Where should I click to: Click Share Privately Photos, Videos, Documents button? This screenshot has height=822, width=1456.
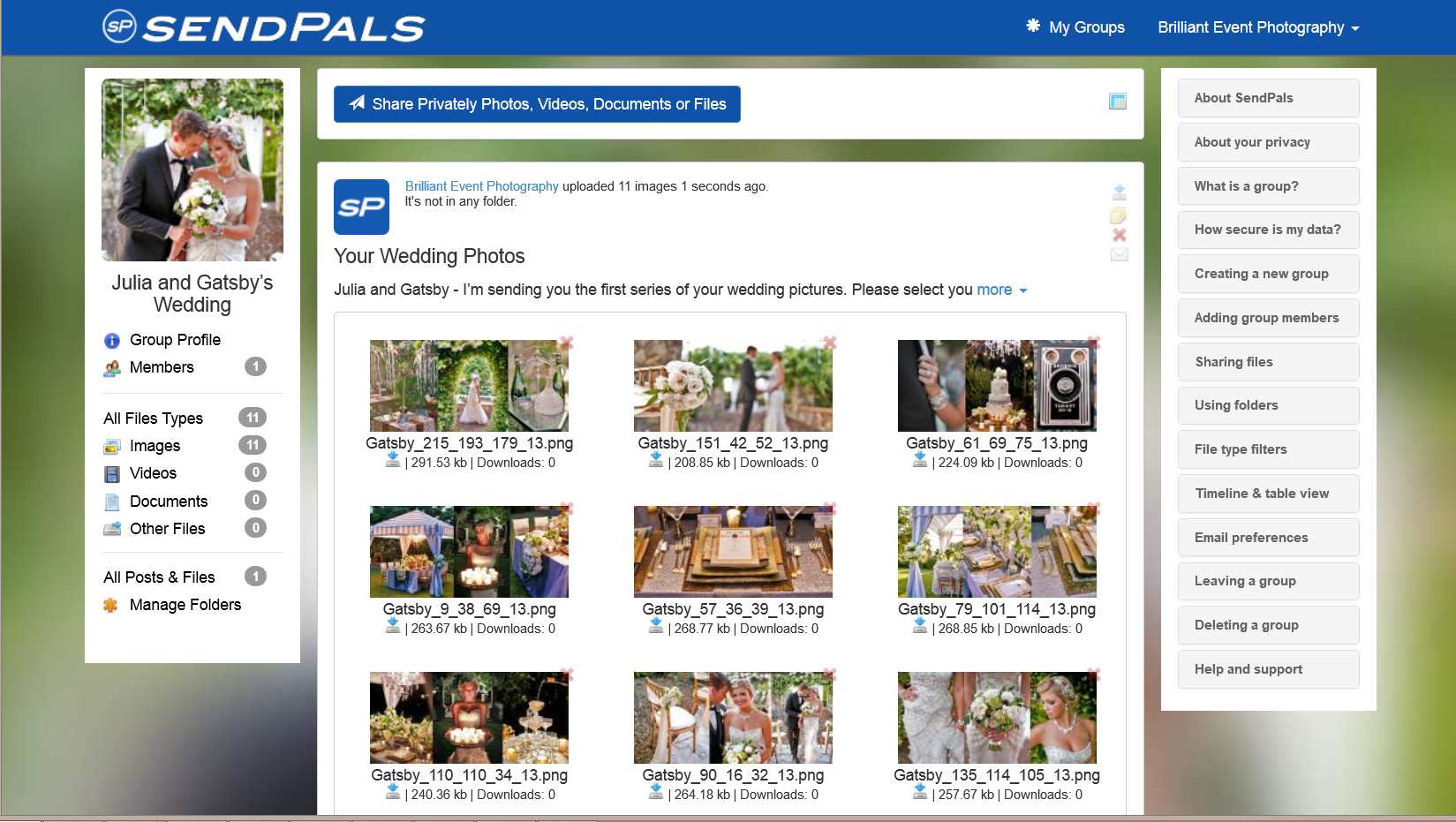537,104
